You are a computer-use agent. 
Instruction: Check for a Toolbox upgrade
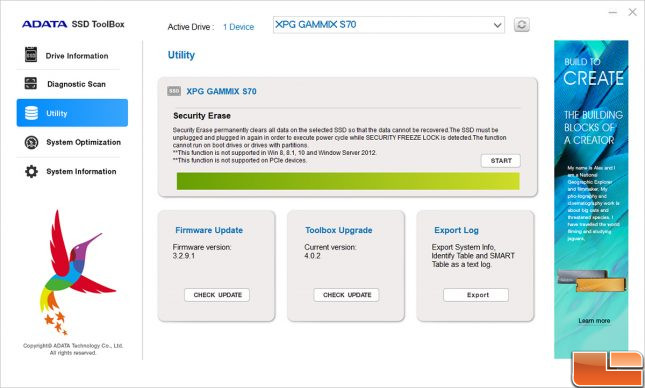[x=346, y=295]
